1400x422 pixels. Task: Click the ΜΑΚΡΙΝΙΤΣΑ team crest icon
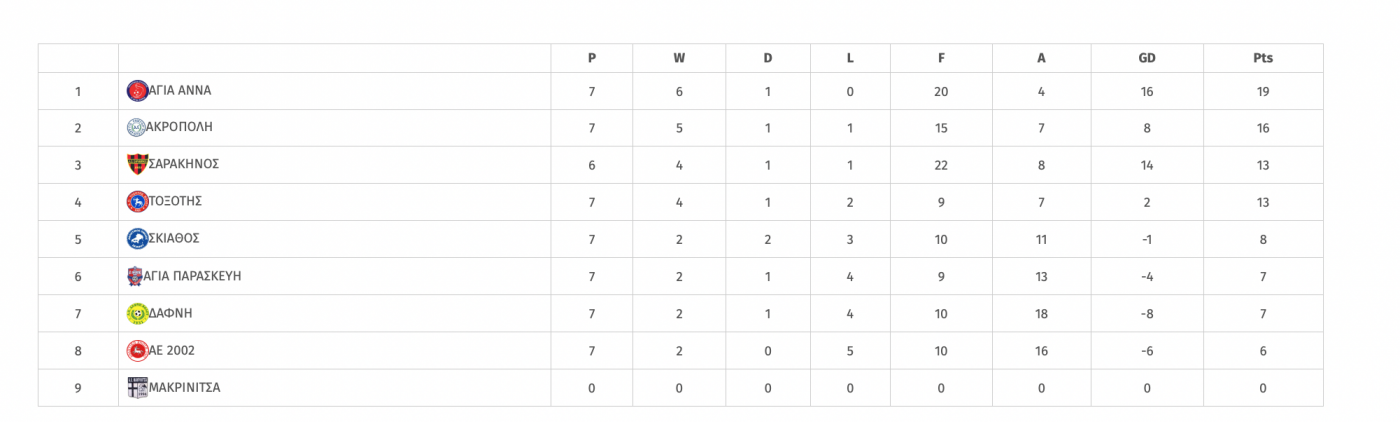[137, 388]
